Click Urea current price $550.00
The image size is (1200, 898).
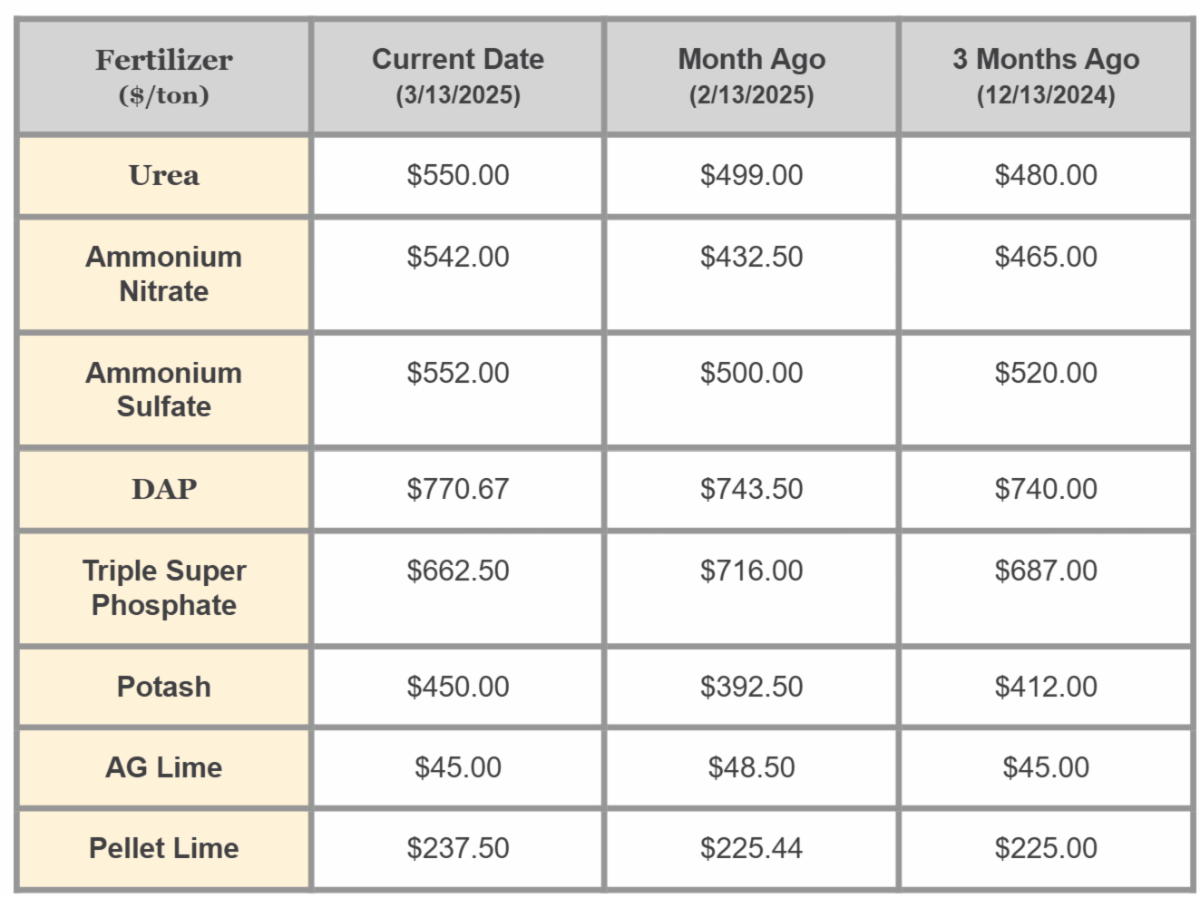point(457,176)
